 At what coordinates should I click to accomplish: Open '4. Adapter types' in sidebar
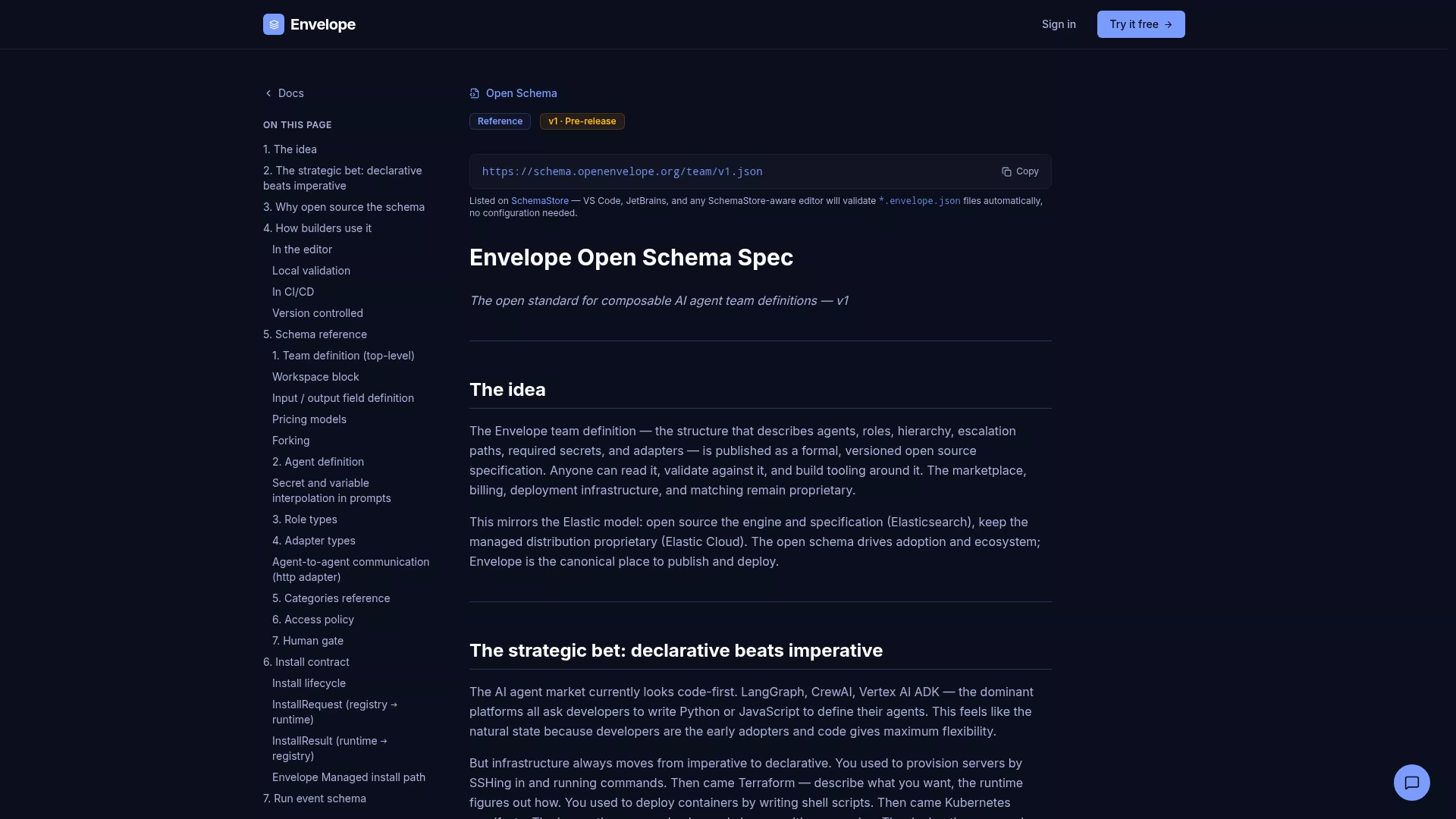click(x=314, y=541)
